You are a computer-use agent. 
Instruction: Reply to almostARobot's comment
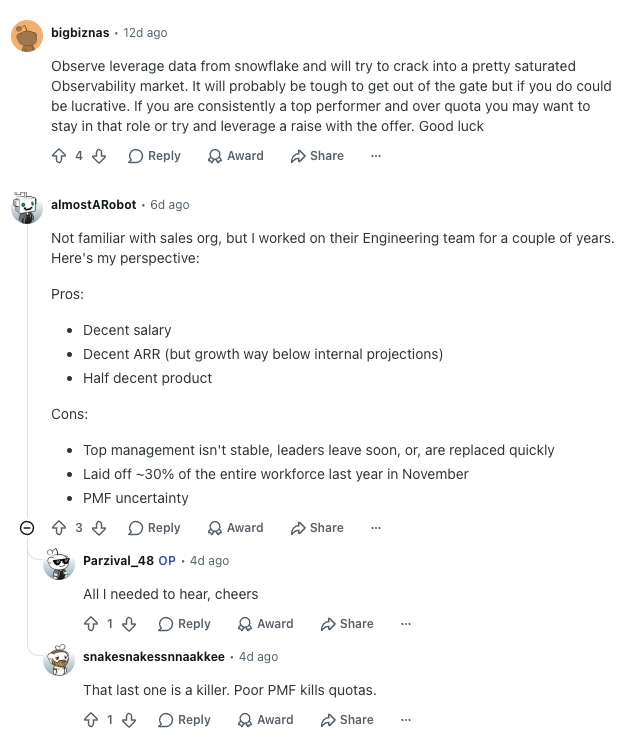154,528
